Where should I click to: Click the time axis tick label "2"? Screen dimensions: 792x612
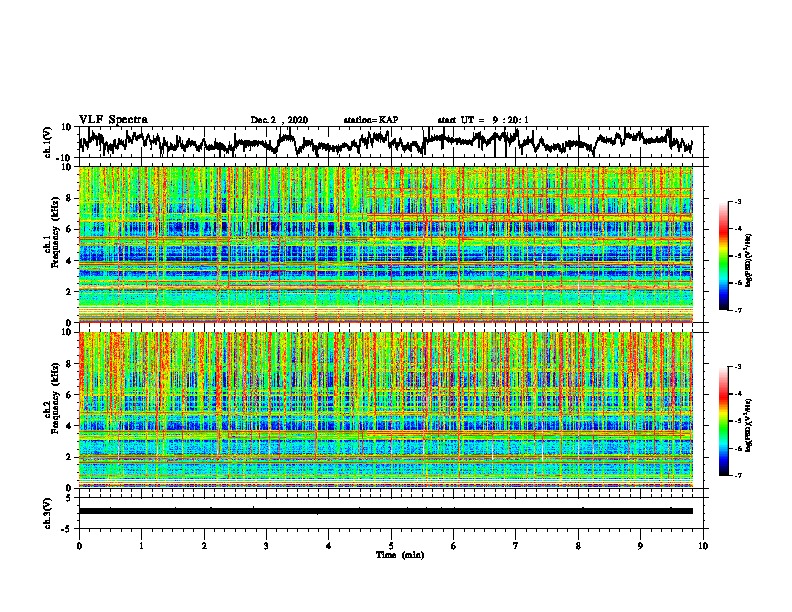coord(204,546)
